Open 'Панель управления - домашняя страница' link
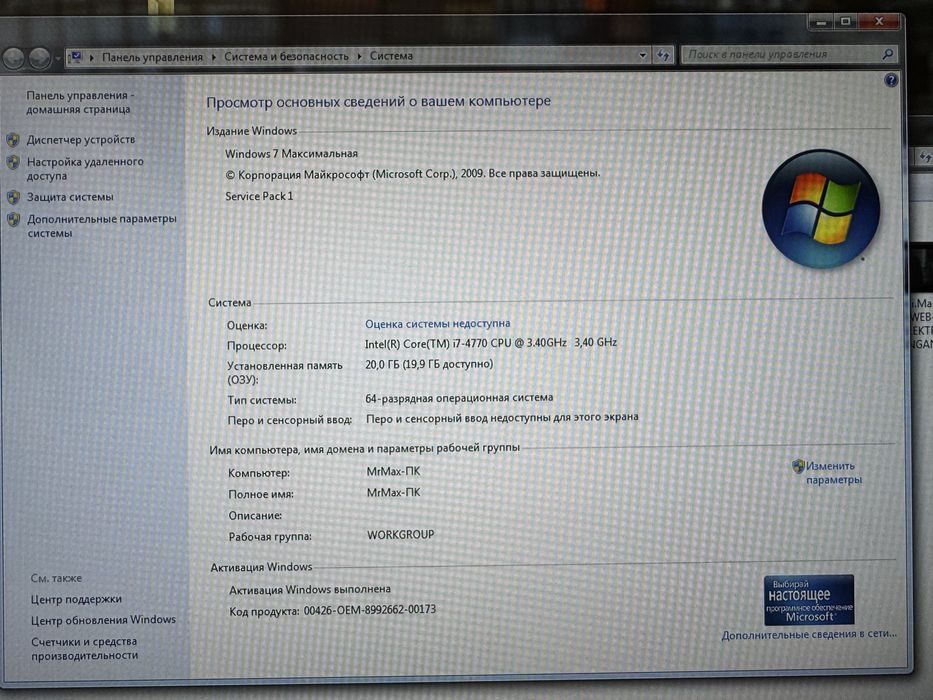This screenshot has height=700, width=933. coord(80,102)
